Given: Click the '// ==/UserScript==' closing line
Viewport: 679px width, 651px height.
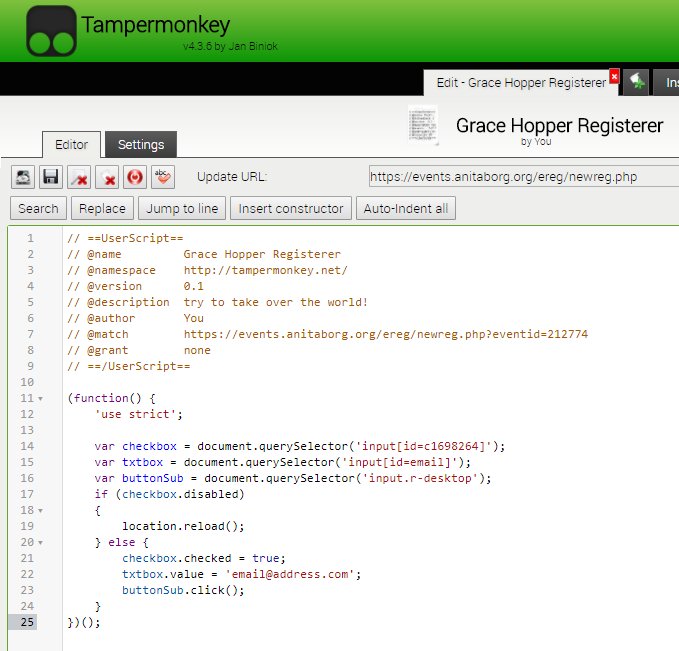Looking at the screenshot, I should 129,366.
